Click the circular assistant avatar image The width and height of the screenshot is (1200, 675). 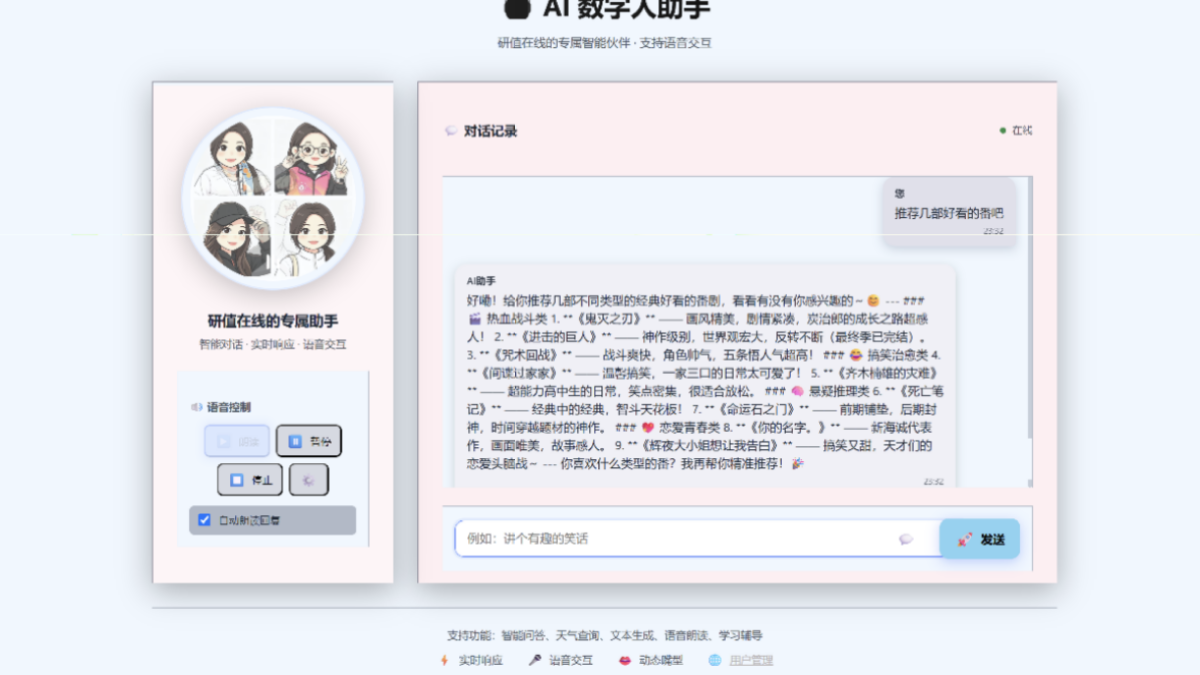(x=273, y=199)
